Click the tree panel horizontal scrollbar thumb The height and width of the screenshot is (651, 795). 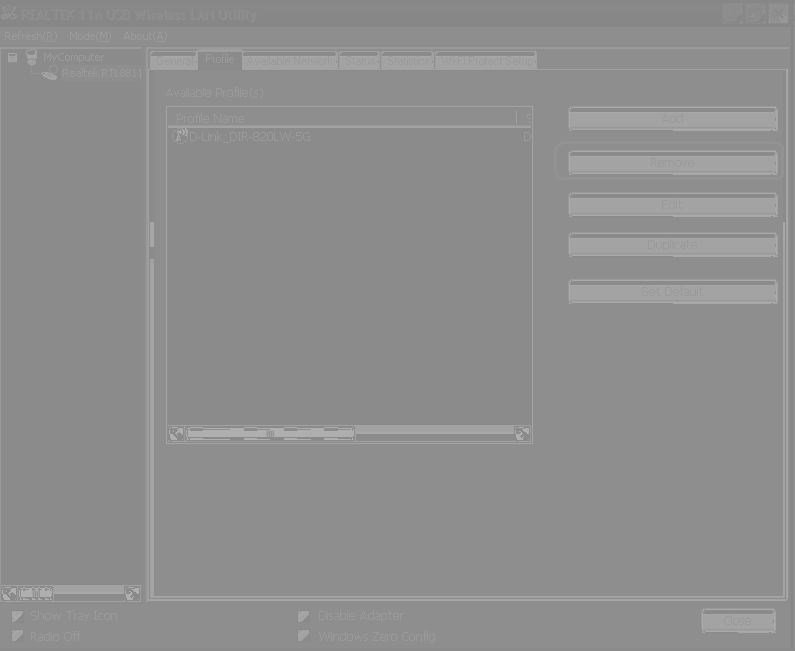point(35,593)
